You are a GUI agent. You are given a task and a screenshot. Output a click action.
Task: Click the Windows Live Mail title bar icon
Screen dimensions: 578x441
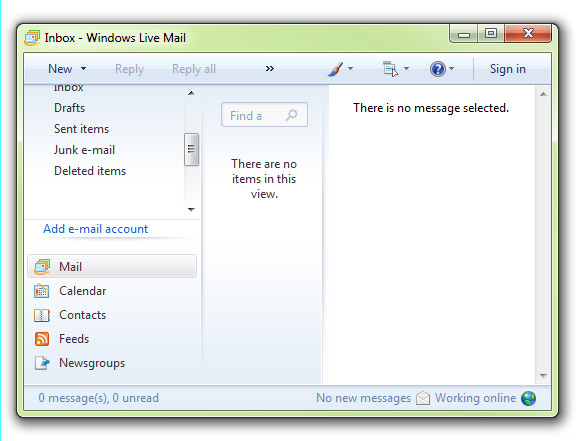32,38
